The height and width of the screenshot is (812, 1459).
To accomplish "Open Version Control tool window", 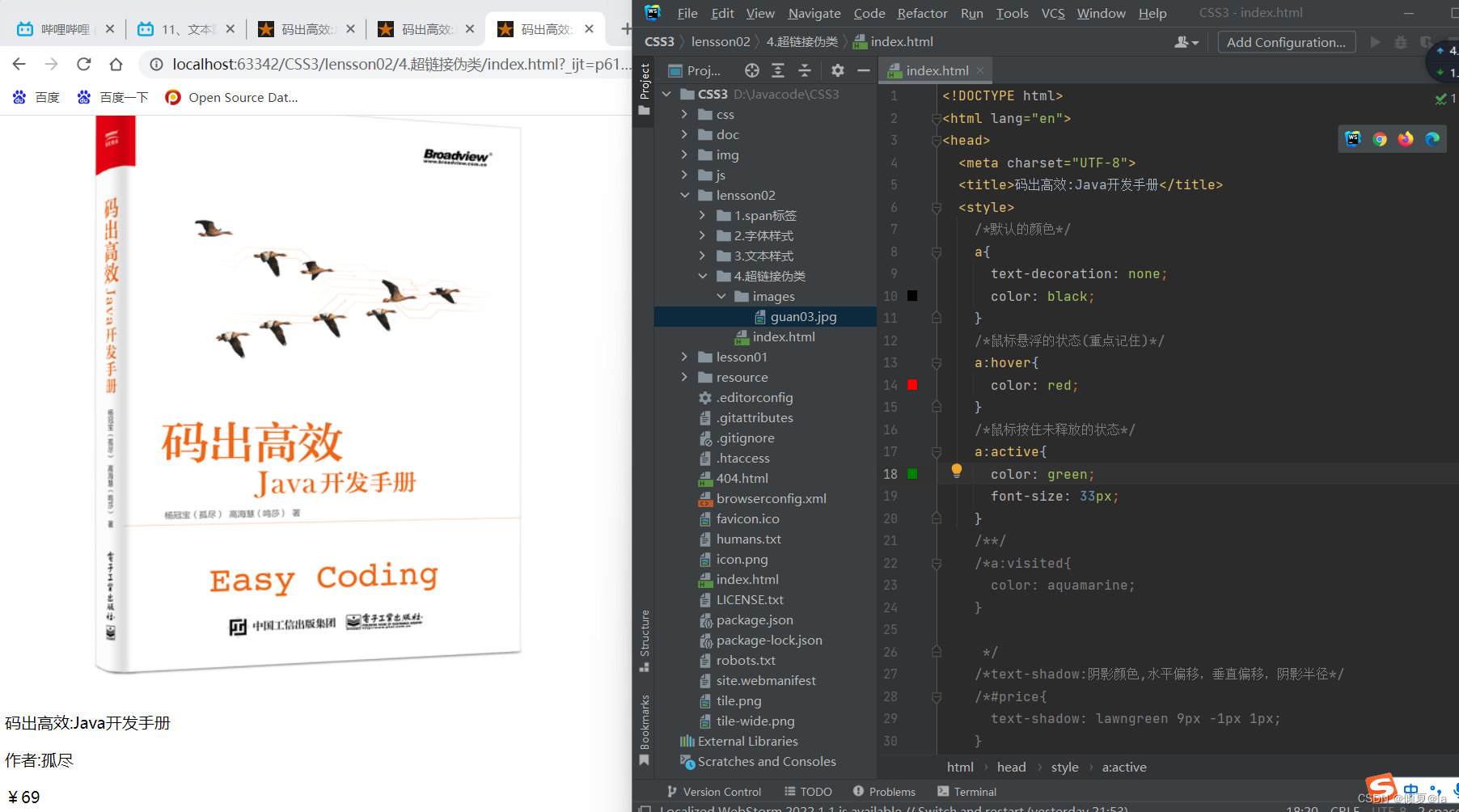I will click(713, 792).
